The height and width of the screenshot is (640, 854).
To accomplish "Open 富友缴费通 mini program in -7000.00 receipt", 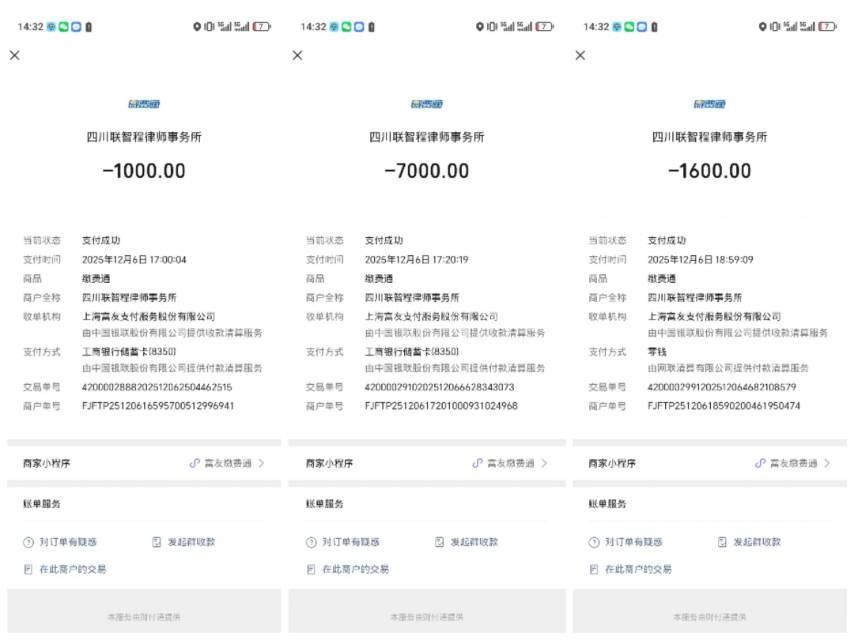I will [x=510, y=464].
